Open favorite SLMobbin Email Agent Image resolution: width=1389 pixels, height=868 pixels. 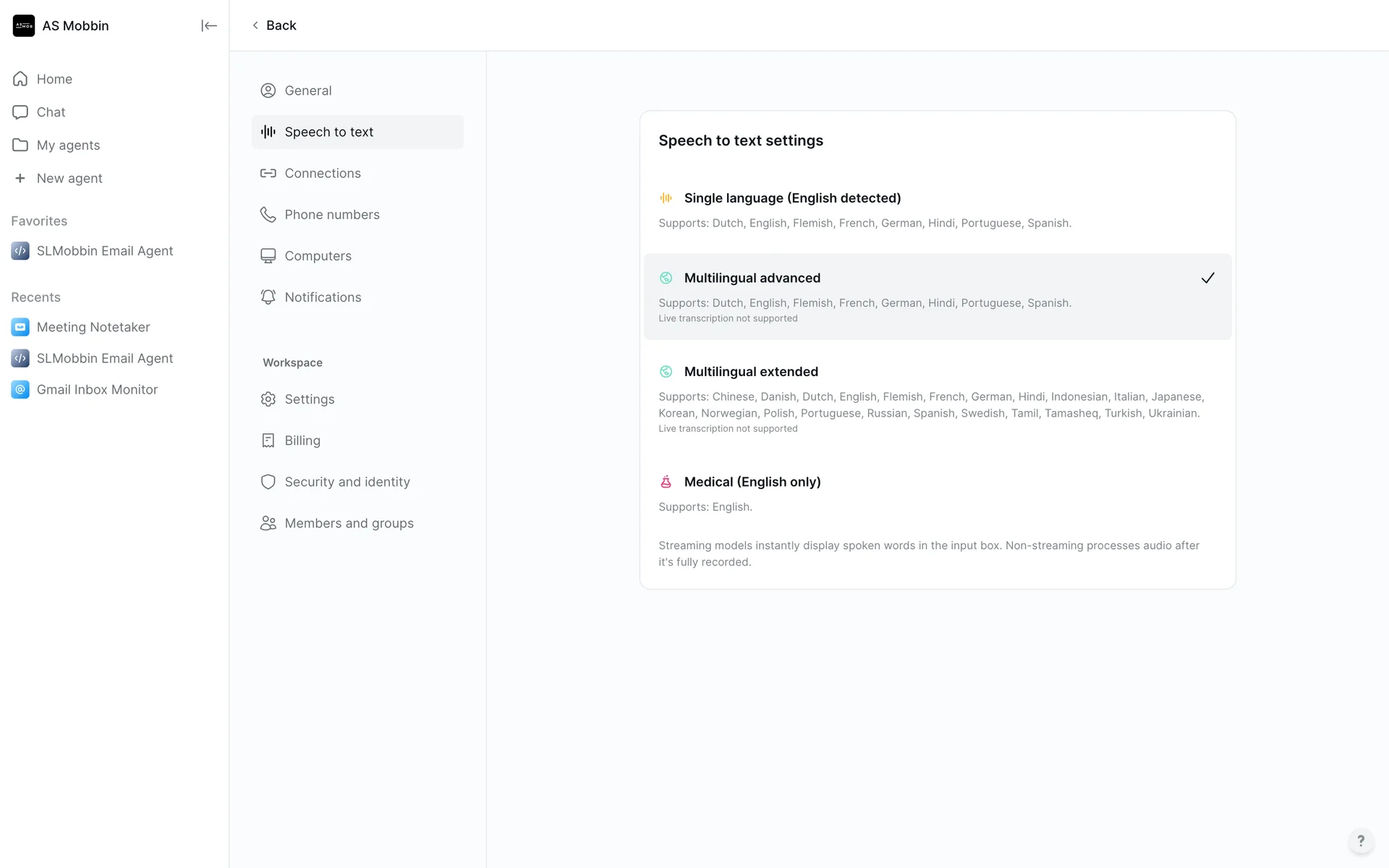coord(104,251)
